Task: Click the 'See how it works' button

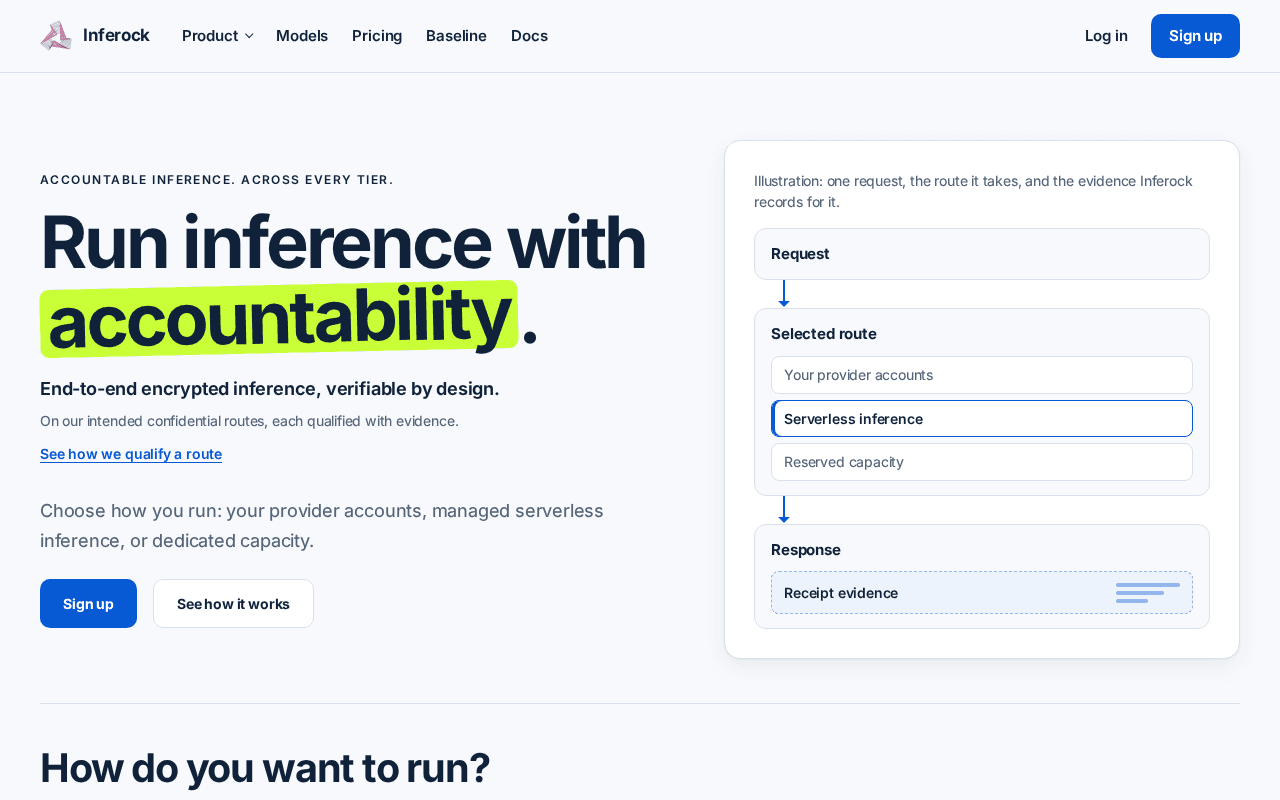Action: point(233,604)
